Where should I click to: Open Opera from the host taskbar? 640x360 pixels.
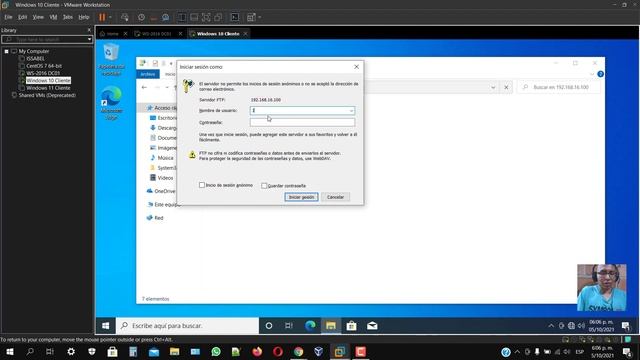pos(278,351)
